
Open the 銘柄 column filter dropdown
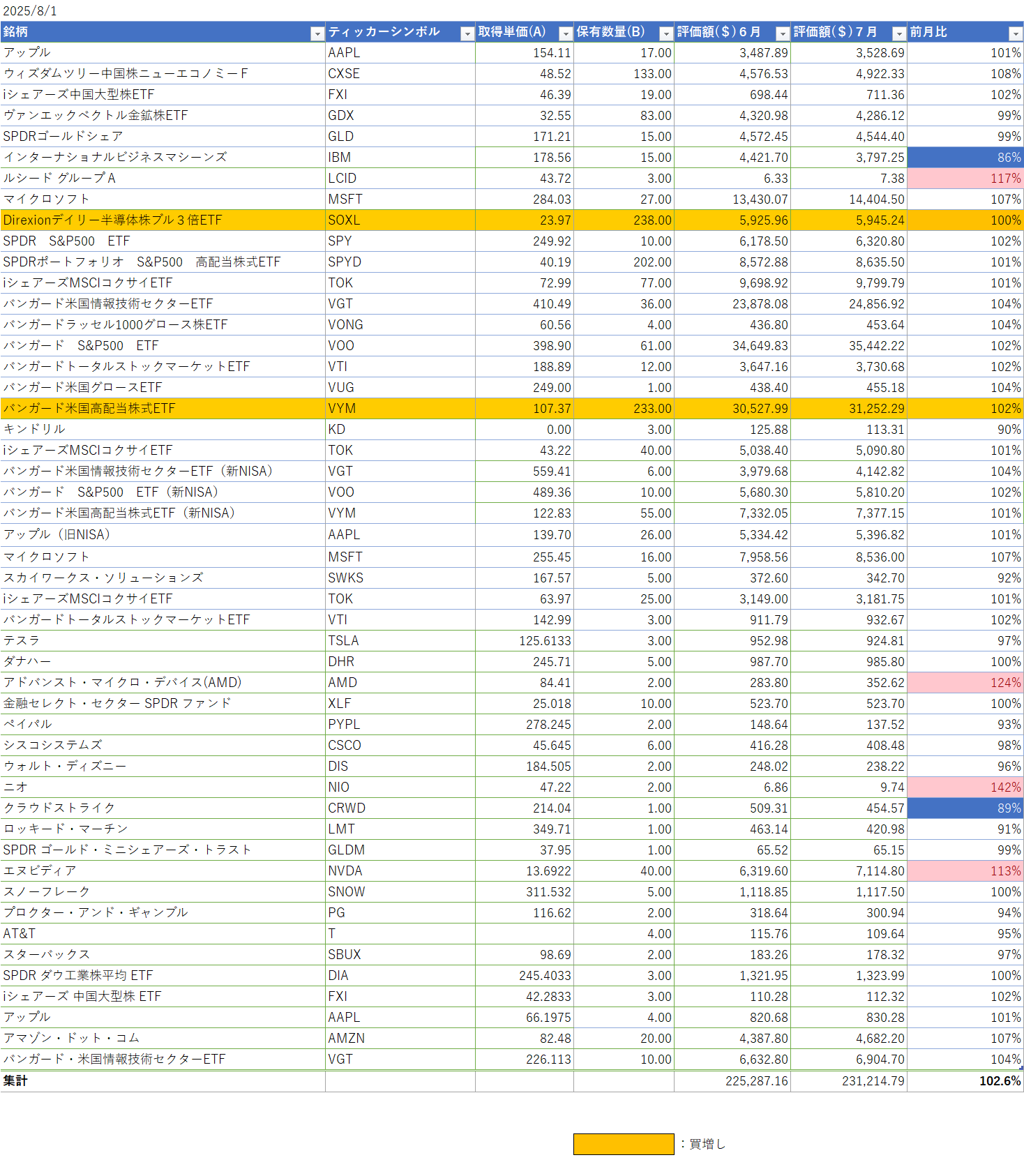317,33
